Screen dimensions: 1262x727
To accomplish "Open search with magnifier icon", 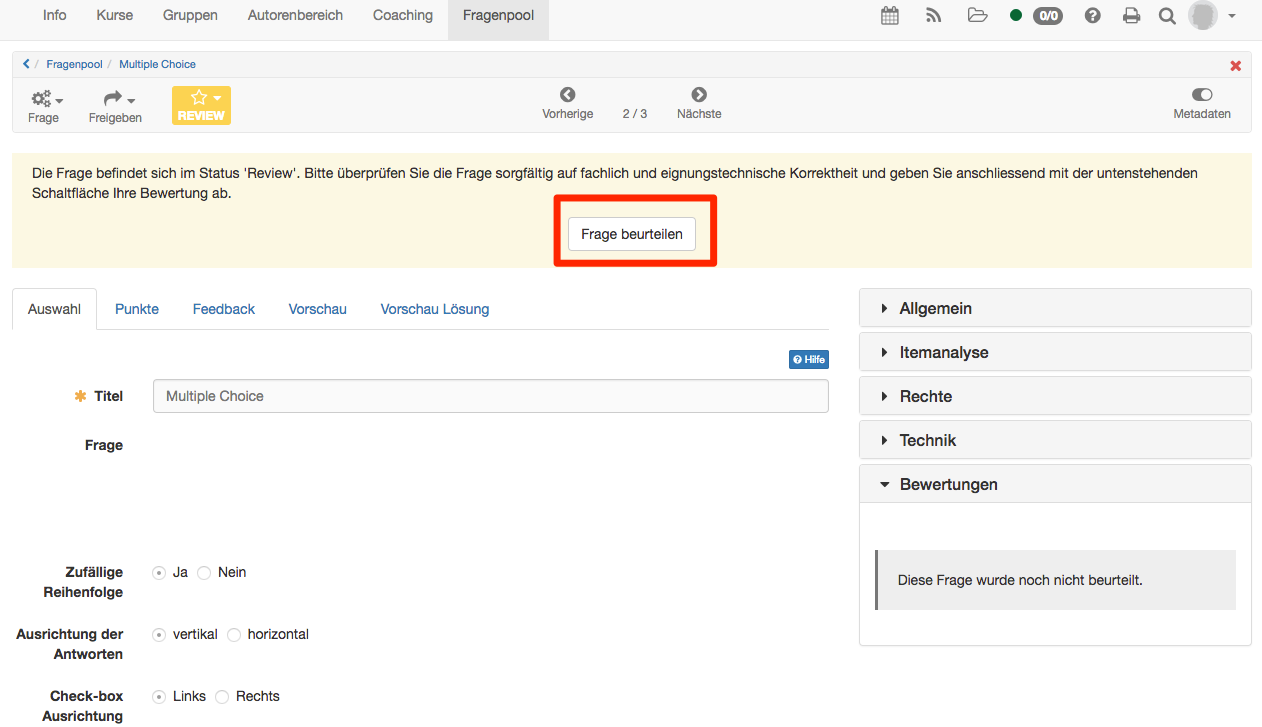I will 1167,16.
